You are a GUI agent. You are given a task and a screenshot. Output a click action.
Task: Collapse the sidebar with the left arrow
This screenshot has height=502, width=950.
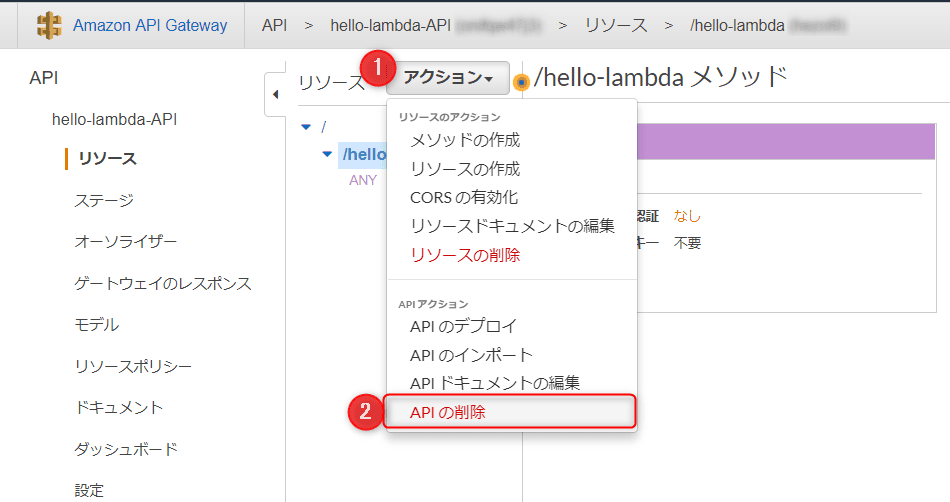[x=275, y=95]
